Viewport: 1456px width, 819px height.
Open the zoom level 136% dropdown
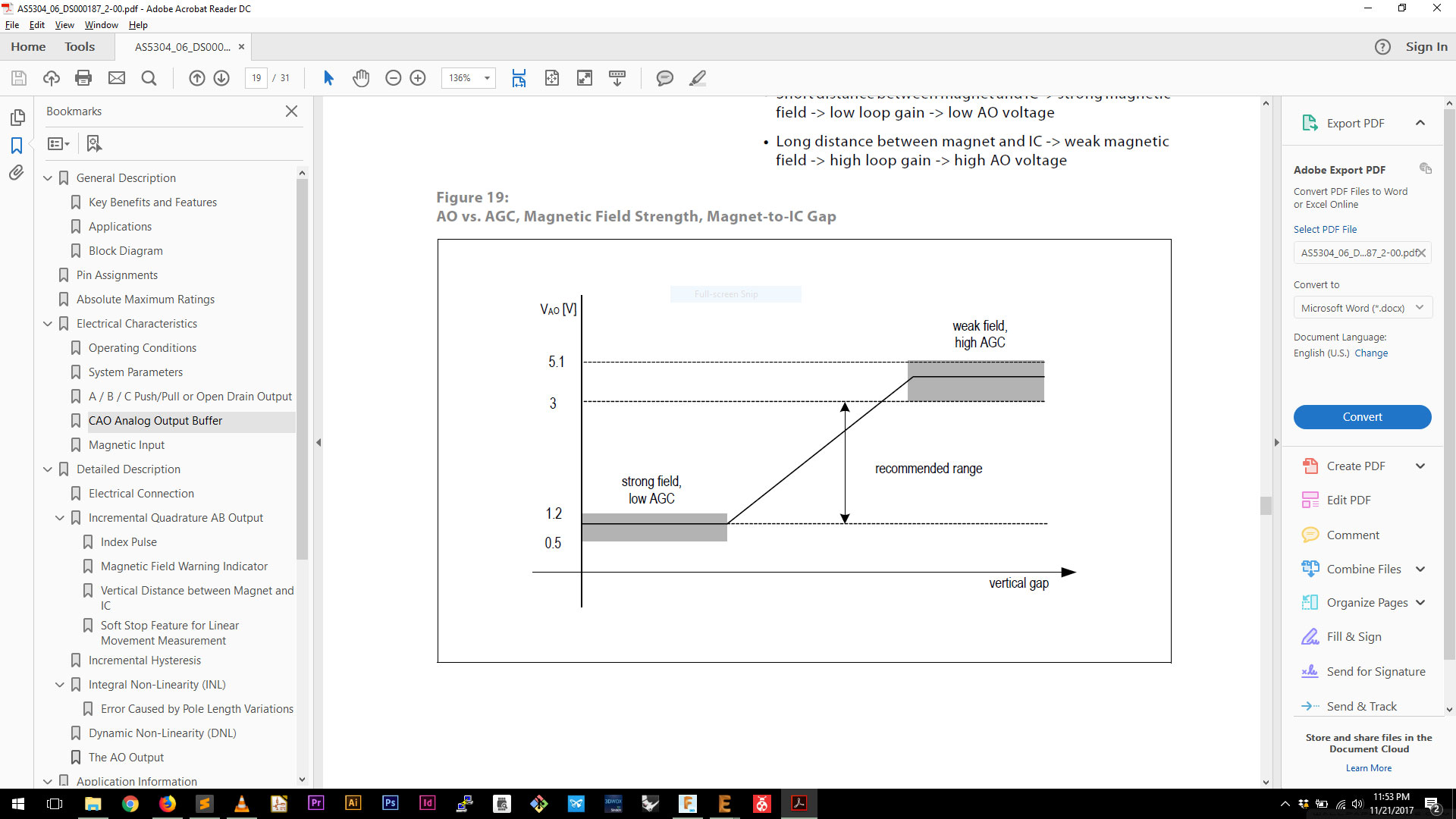pyautogui.click(x=487, y=78)
